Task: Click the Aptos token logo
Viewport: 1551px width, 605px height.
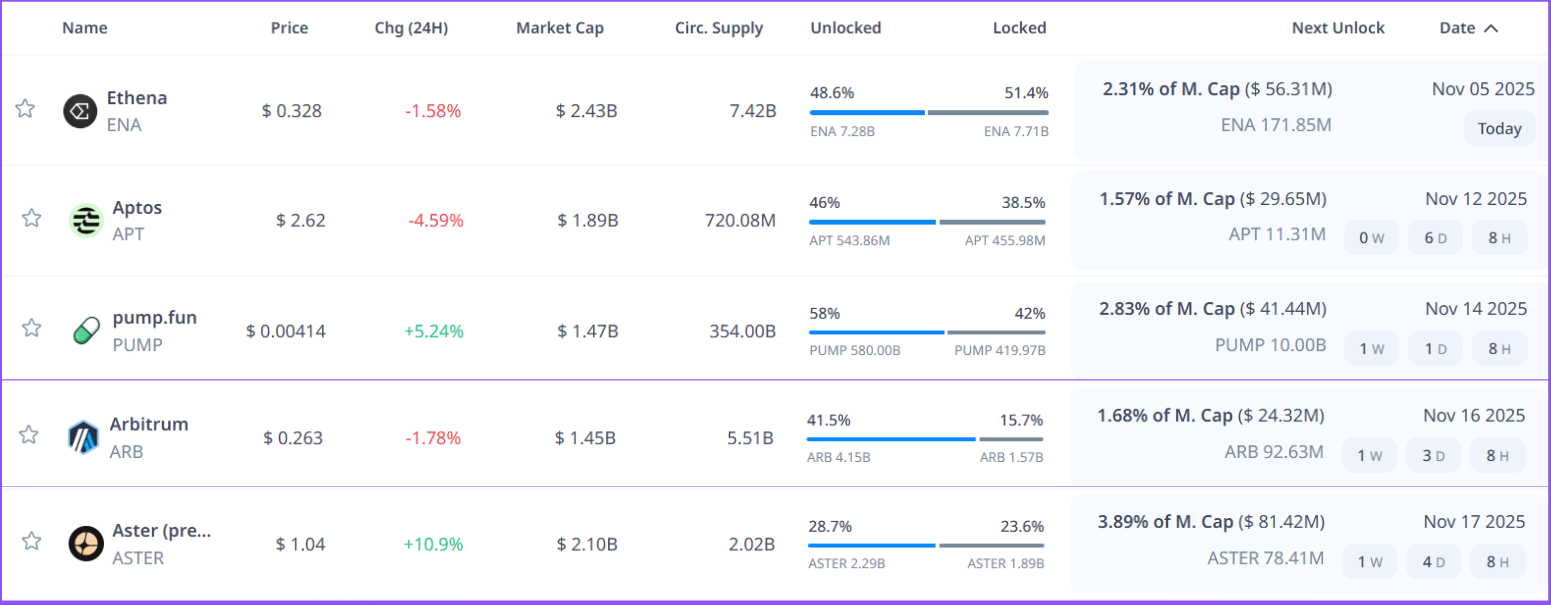Action: pos(86,220)
